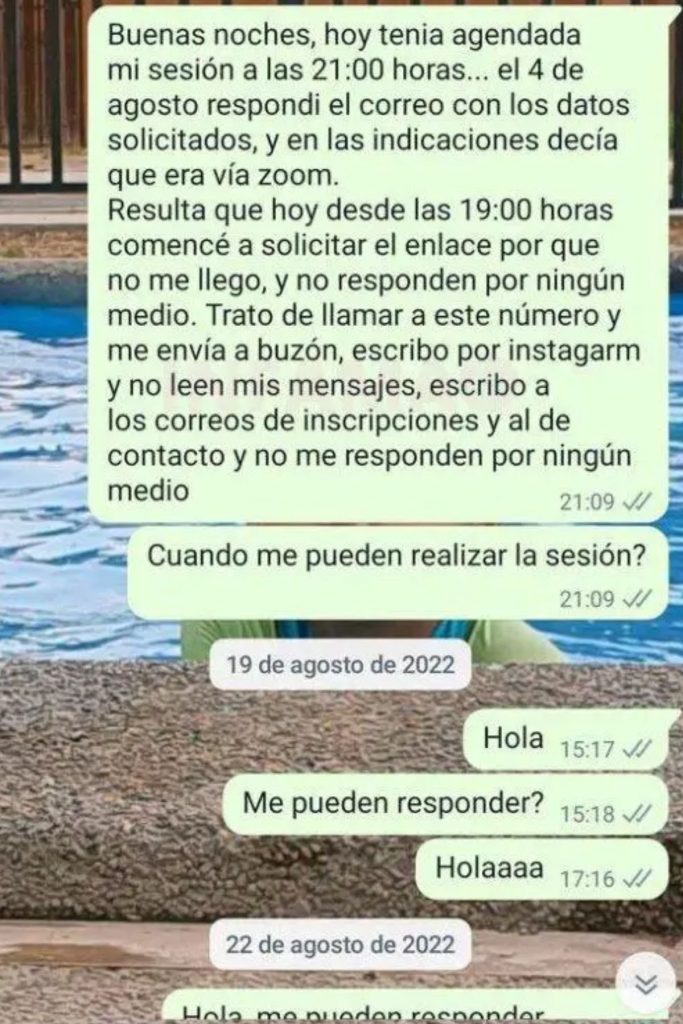Screen dimensions: 683x1024
Task: Tap double-check ticks on the 21:09 long message
Action: pyautogui.click(x=638, y=502)
